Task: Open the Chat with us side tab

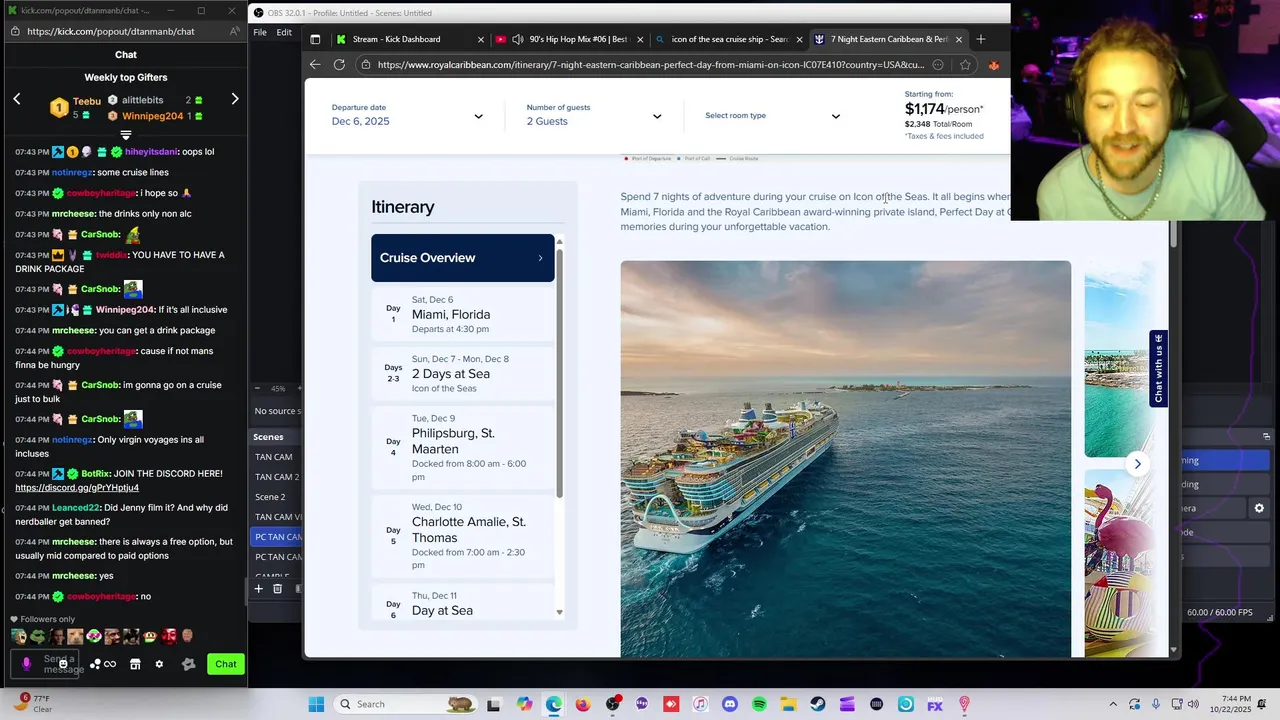Action: pos(1159,369)
